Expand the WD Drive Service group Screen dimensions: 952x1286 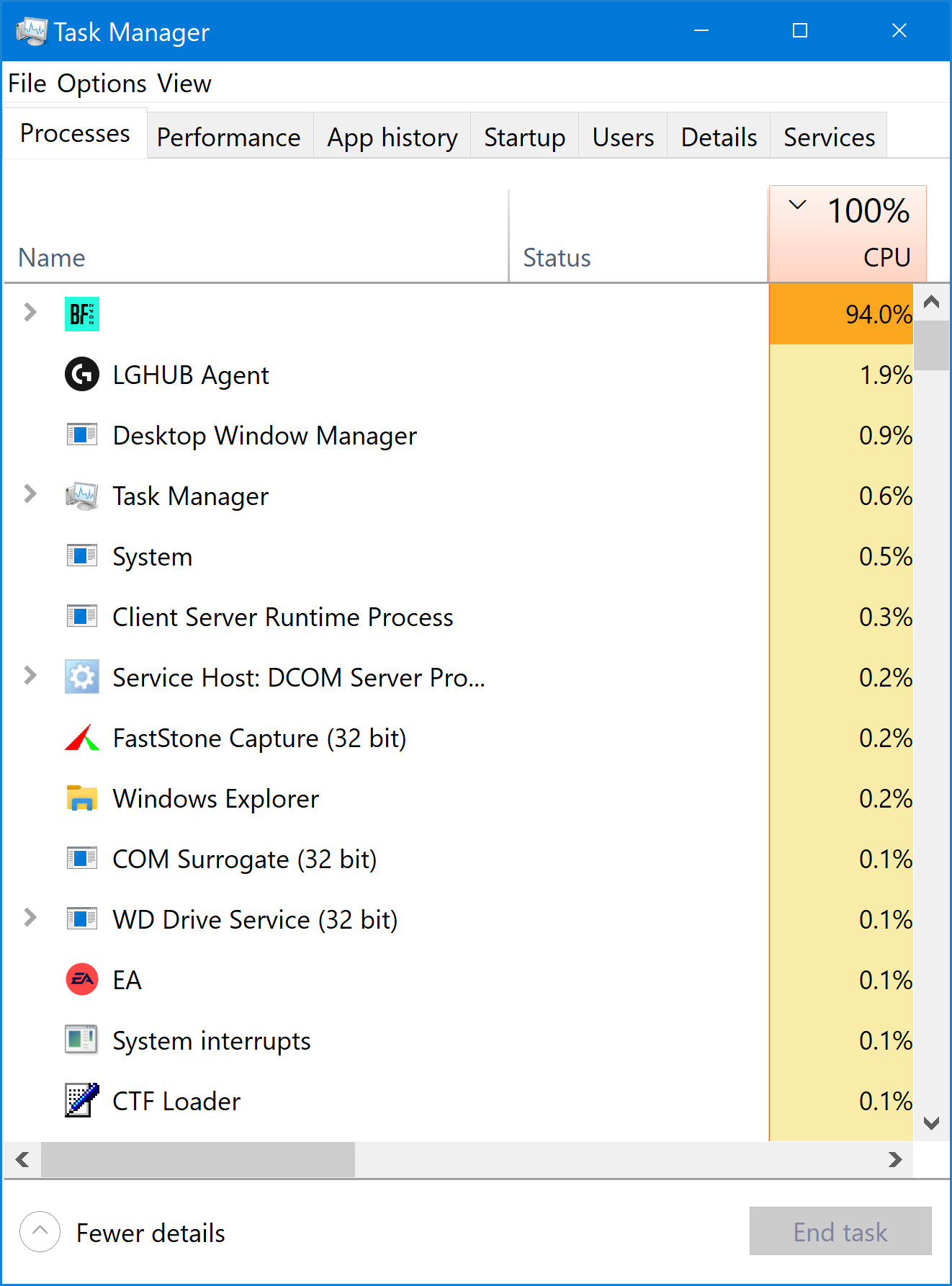[x=30, y=918]
